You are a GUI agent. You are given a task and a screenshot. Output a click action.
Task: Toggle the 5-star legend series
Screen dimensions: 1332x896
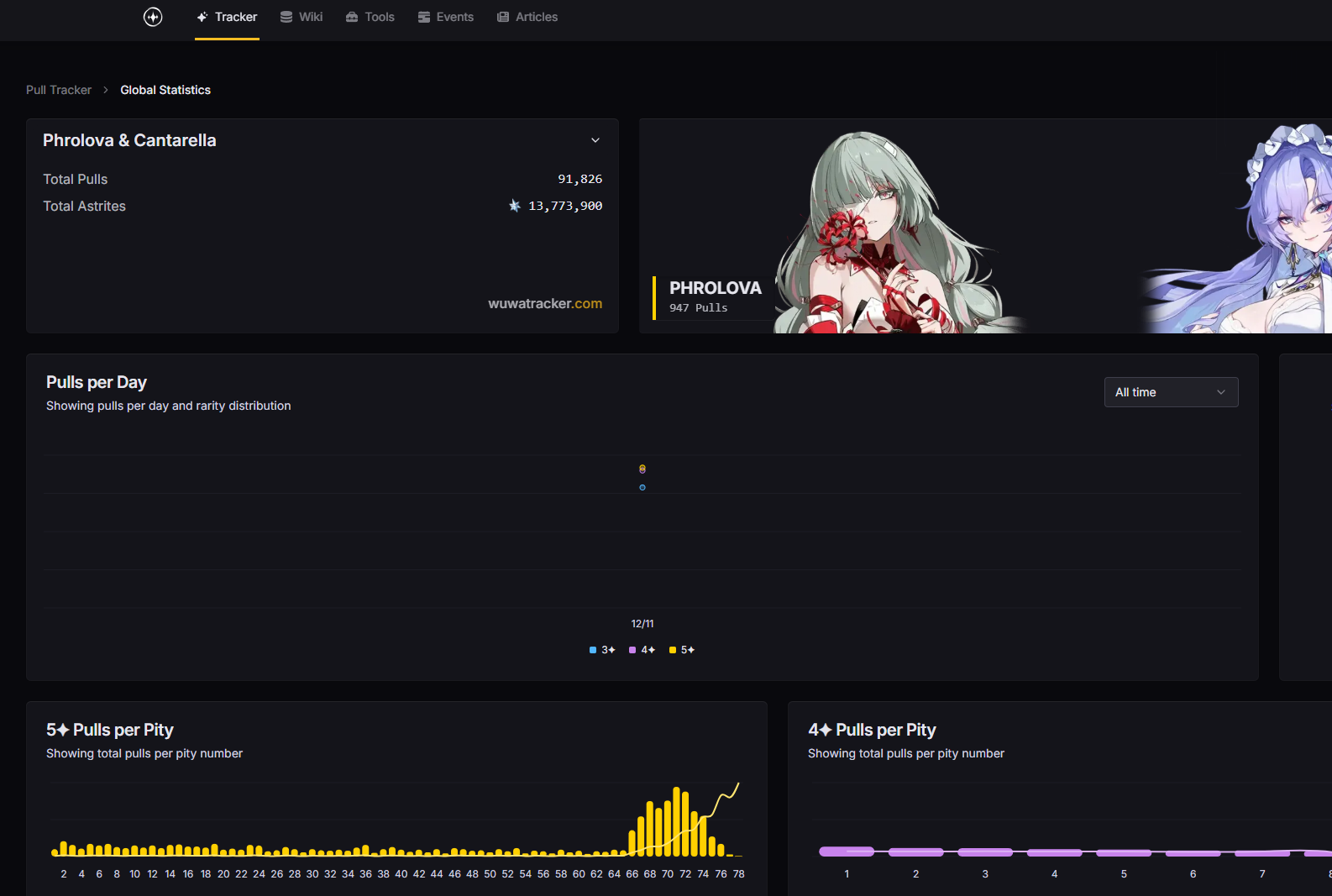(682, 650)
